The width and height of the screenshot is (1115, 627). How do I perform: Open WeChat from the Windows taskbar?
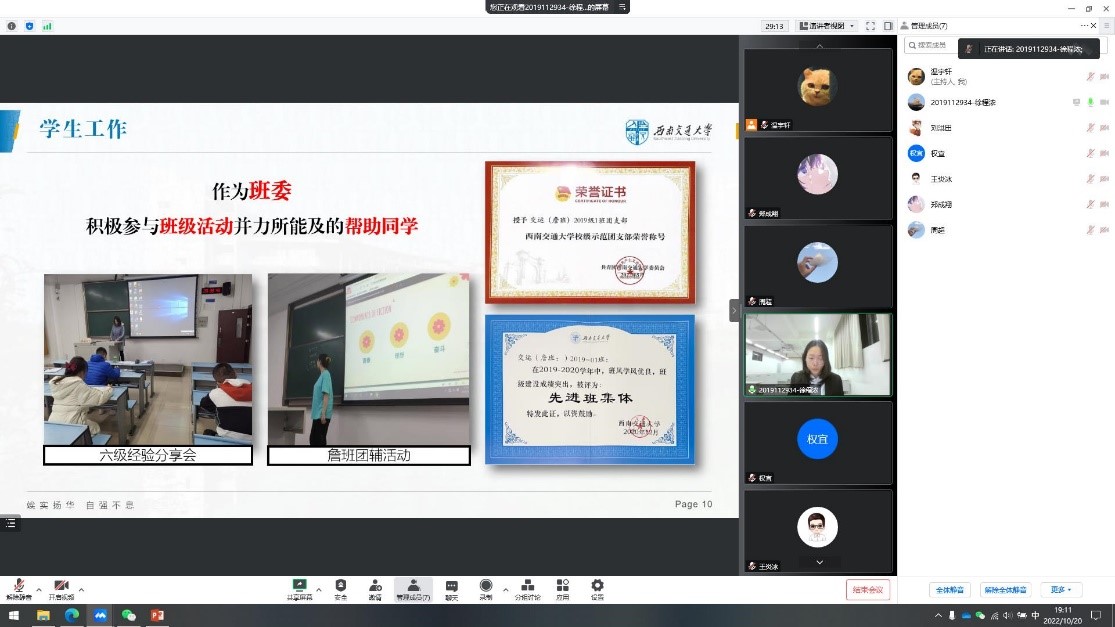point(128,616)
